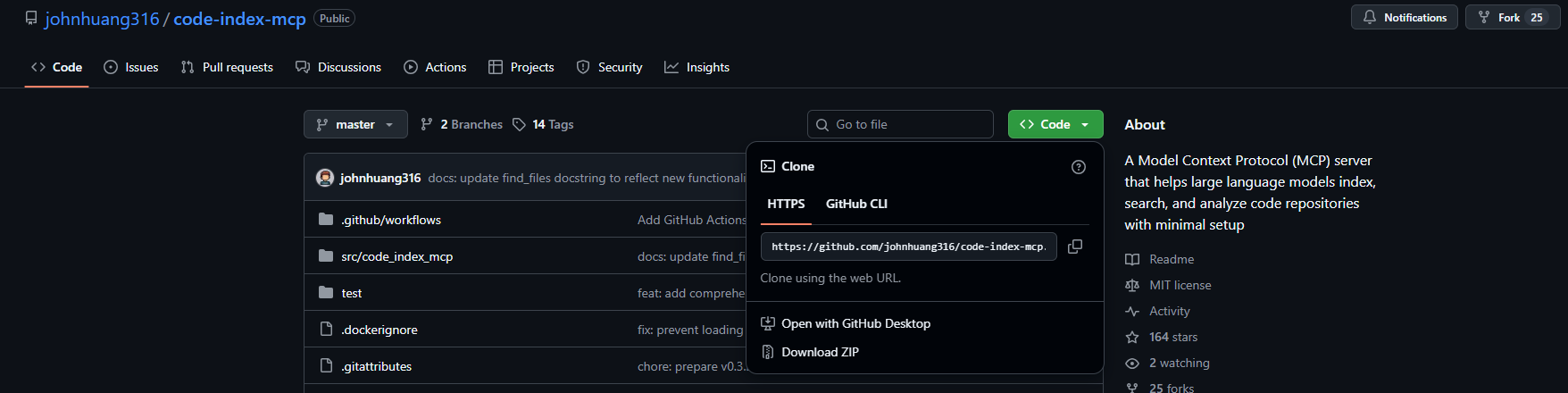Image resolution: width=1568 pixels, height=393 pixels.
Task: Click the fork icon beside 25 forks
Action: [x=1132, y=388]
